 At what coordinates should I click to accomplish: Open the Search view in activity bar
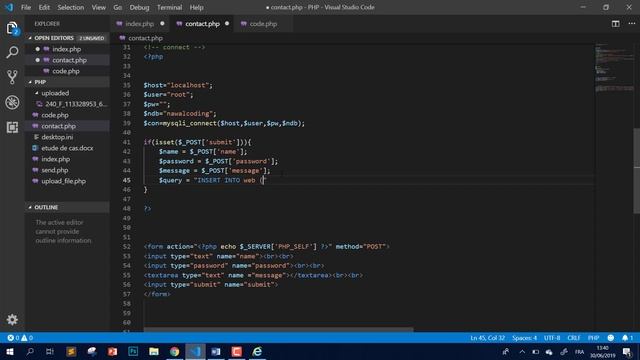click(12, 52)
